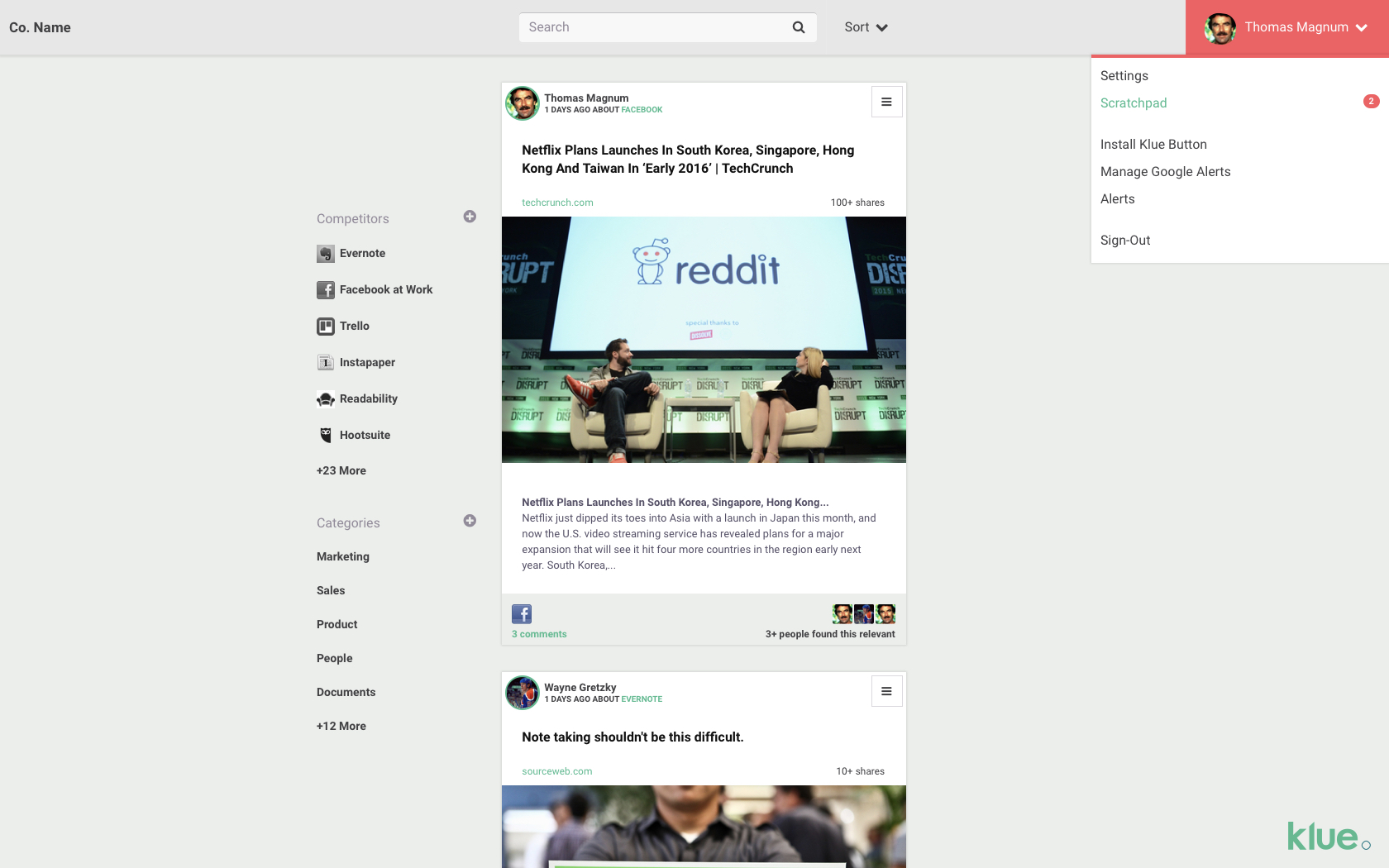Click third avatar in relevant-people row
Screen dimensions: 1389x868
pos(885,614)
